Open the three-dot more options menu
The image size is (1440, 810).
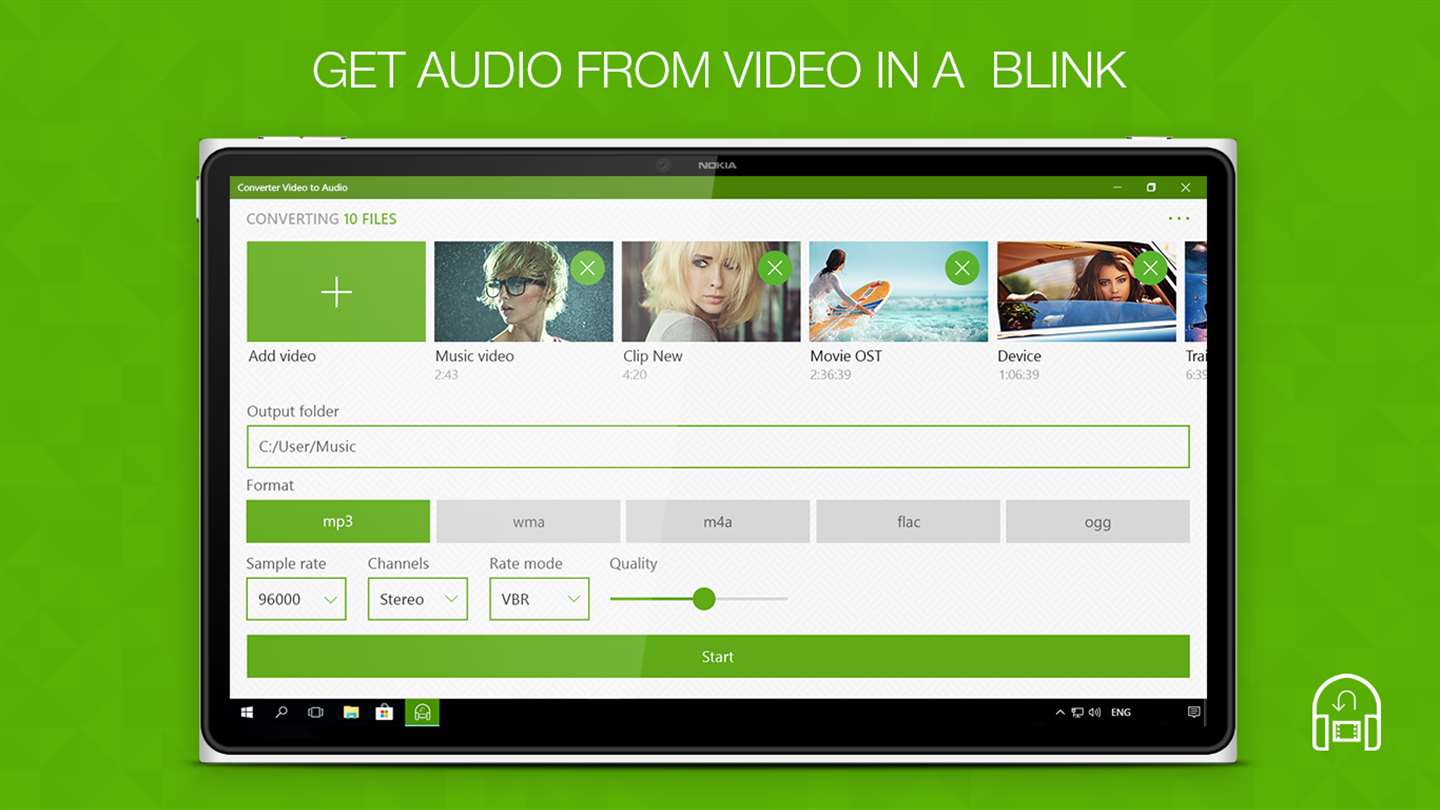(x=1179, y=218)
